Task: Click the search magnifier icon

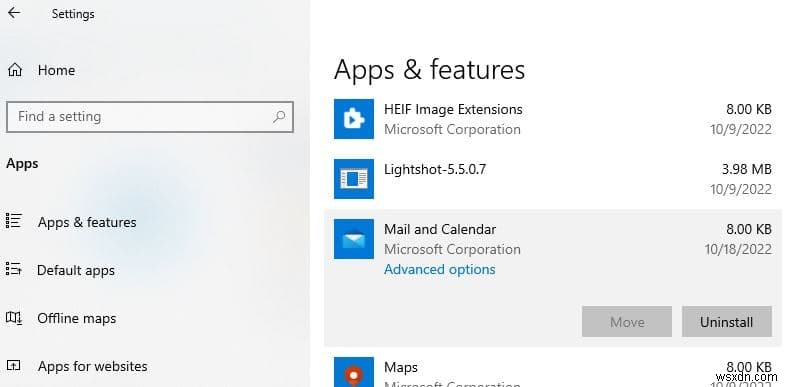Action: point(279,117)
